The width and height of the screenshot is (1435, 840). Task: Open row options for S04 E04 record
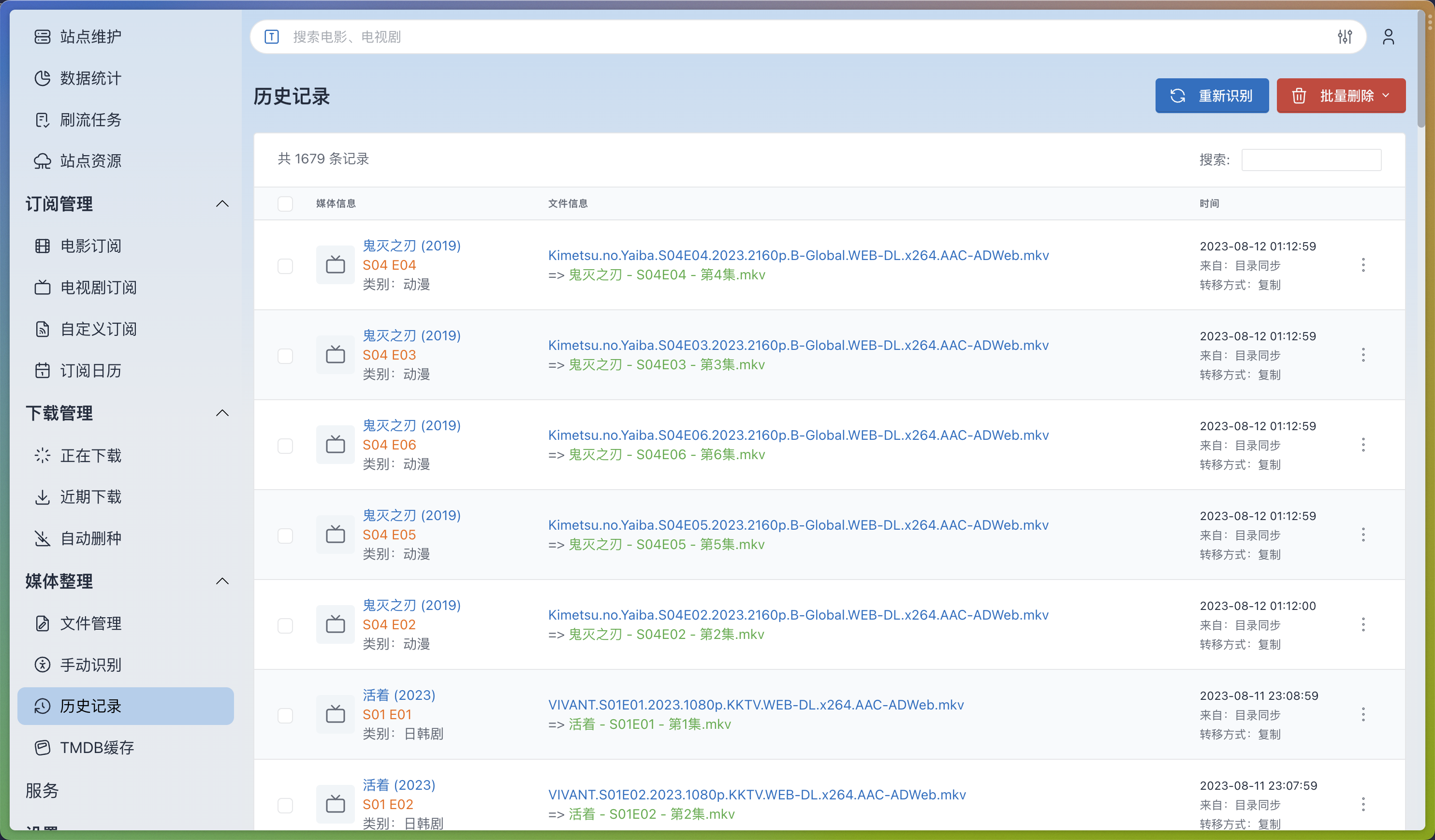(1362, 265)
